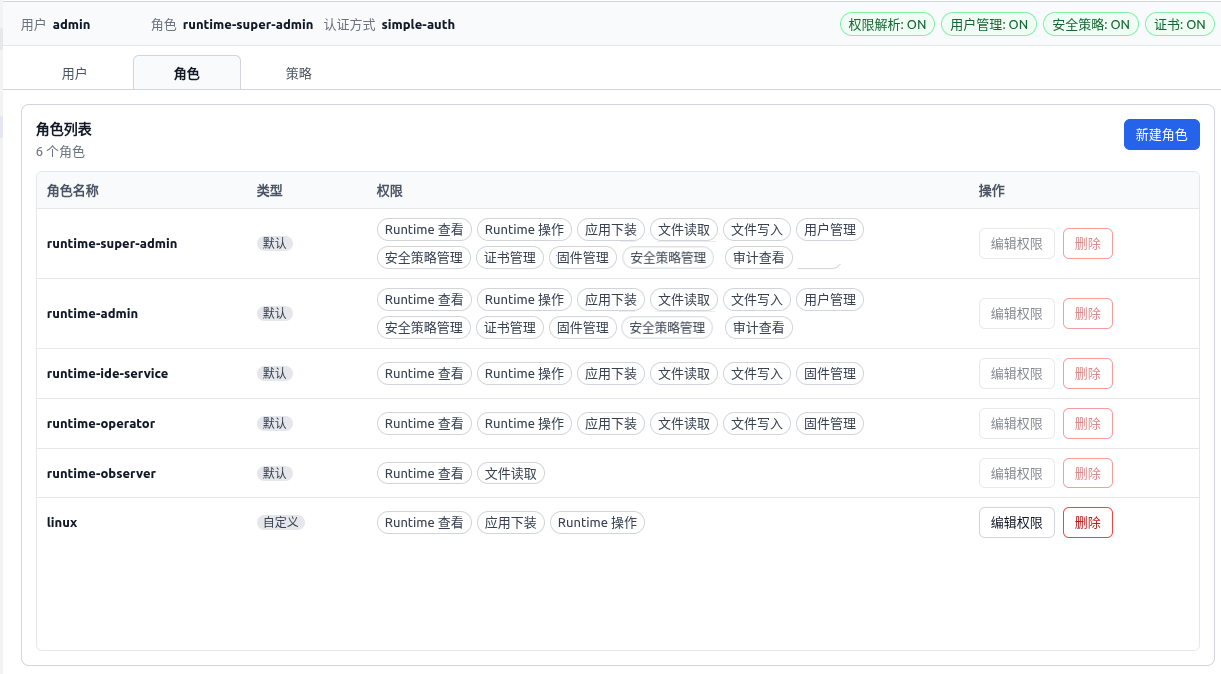Click Runtime 操作 tag in runtime-operator row
Image resolution: width=1221 pixels, height=674 pixels.
[525, 424]
